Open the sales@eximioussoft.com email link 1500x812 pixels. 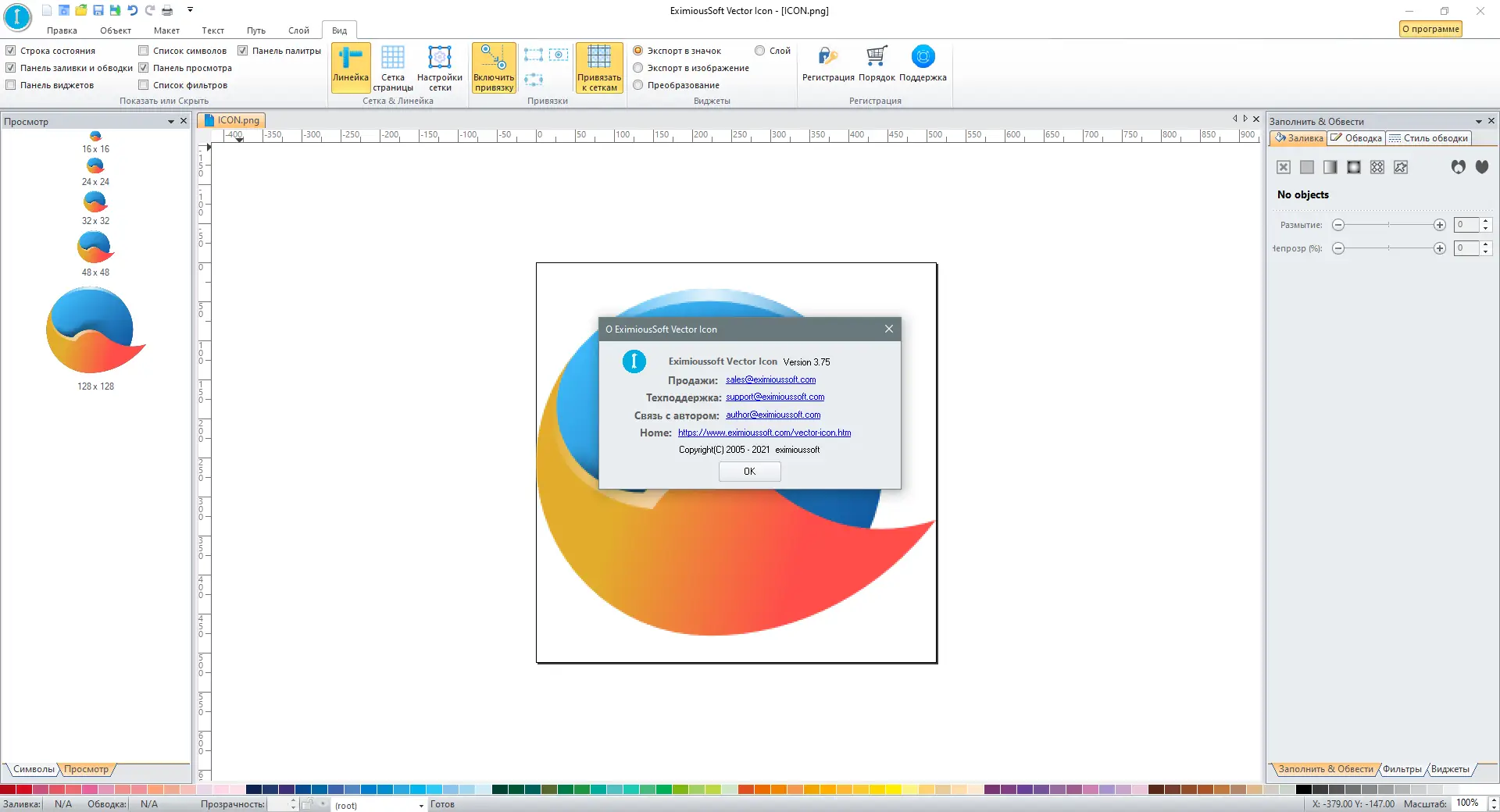click(x=771, y=379)
